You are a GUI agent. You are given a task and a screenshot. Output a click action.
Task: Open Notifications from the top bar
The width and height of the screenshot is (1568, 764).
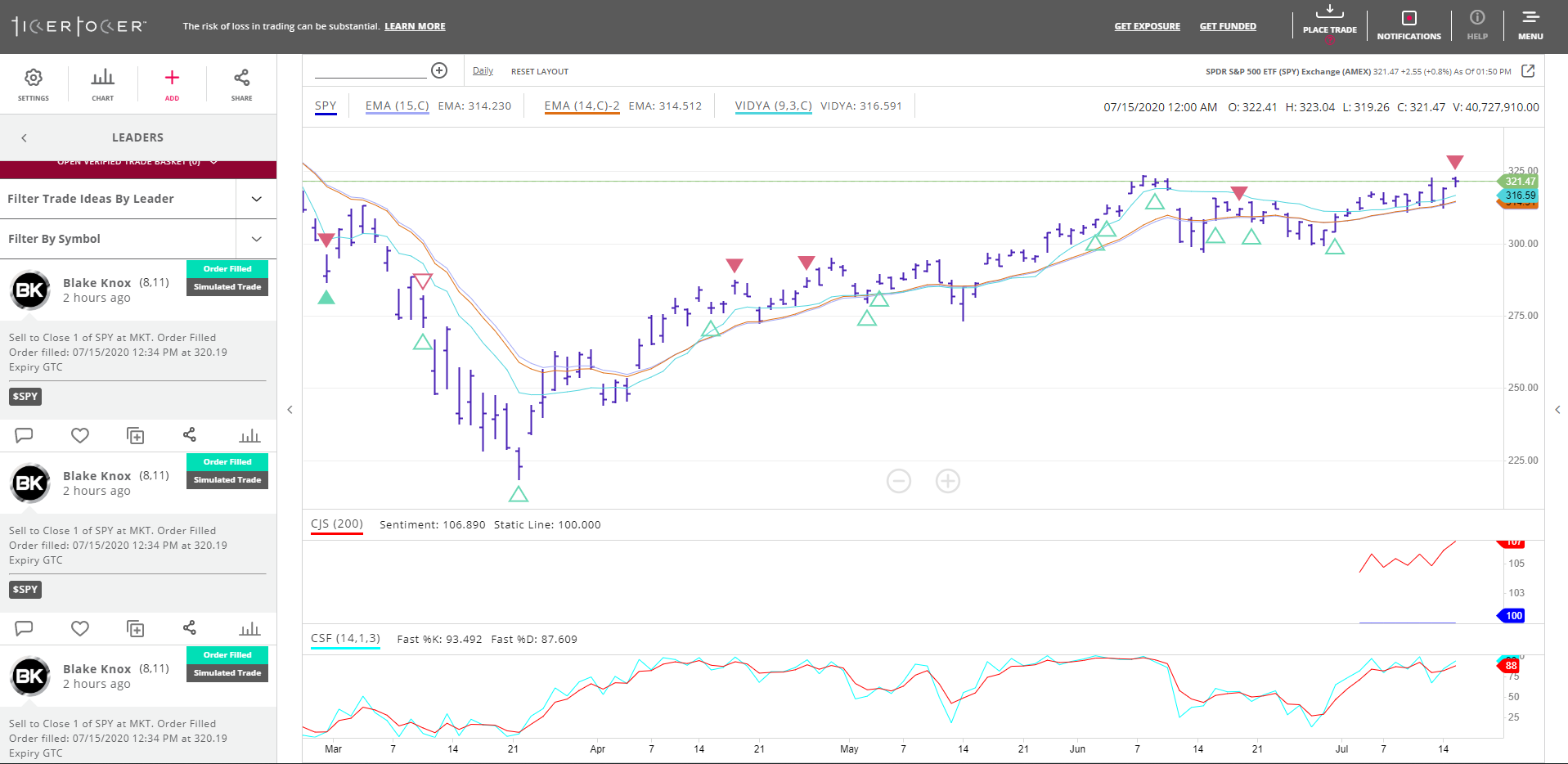point(1408,23)
